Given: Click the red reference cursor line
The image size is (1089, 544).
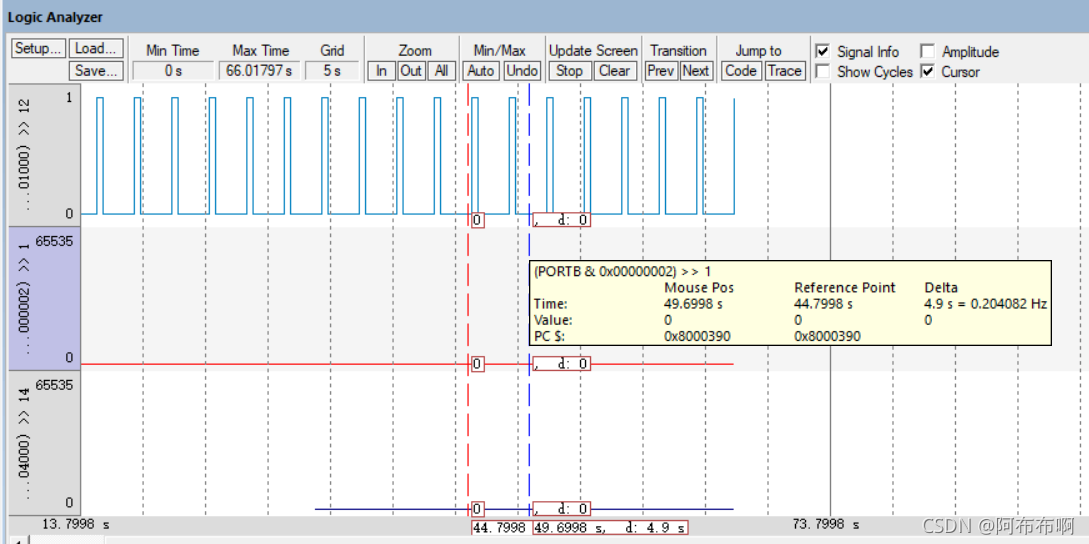Looking at the screenshot, I should click(x=469, y=299).
